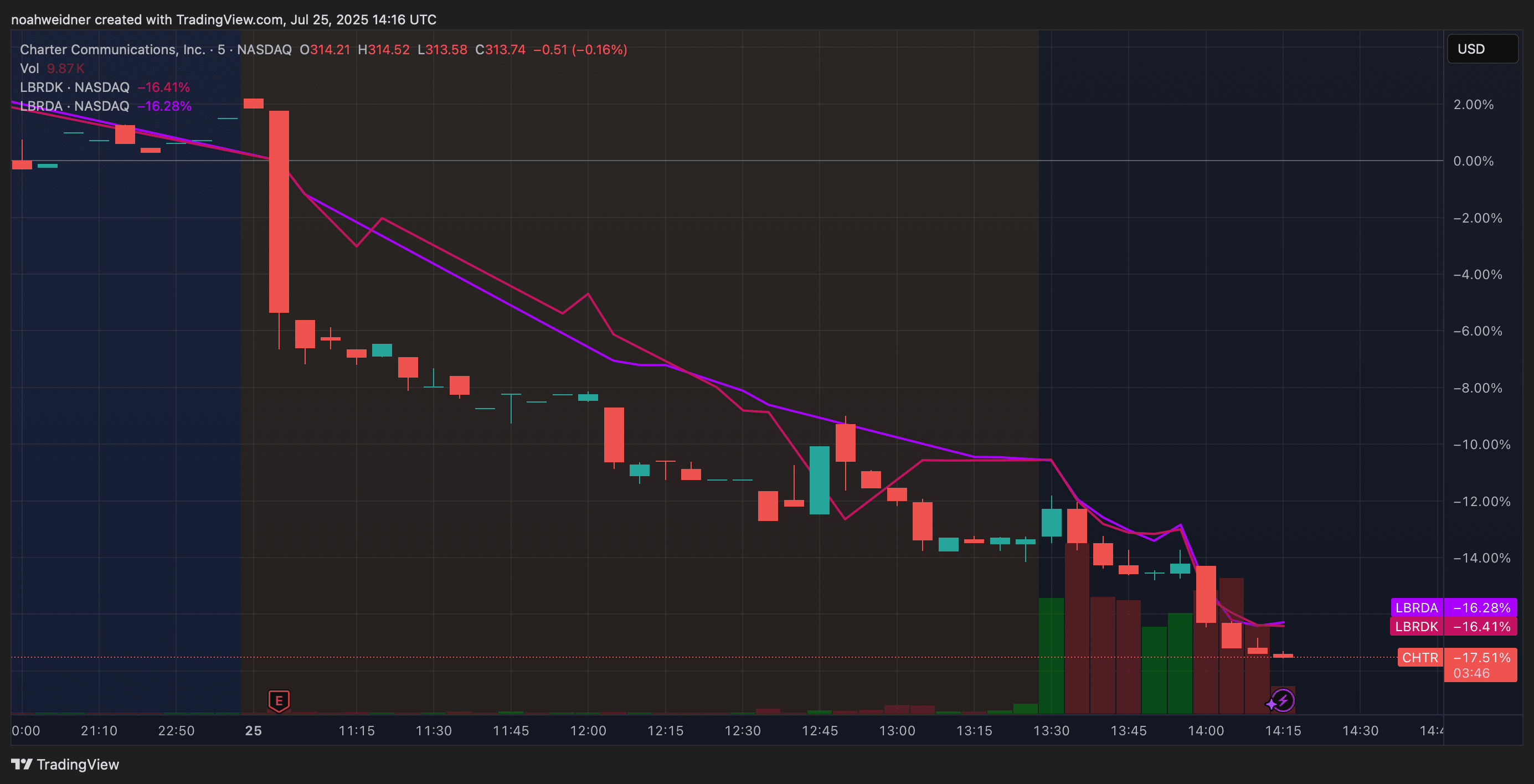Select the LBRDK NASDAQ legend entry
The width and height of the screenshot is (1534, 784).
pos(74,87)
